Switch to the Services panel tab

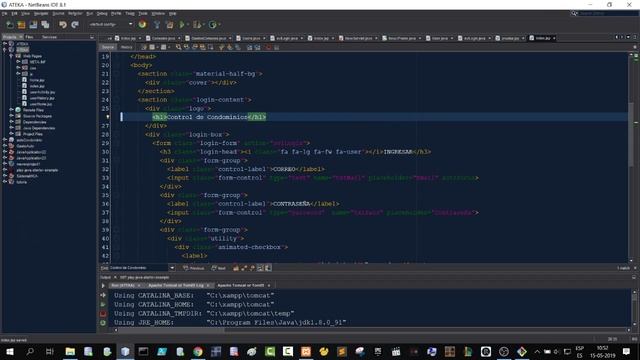point(49,37)
